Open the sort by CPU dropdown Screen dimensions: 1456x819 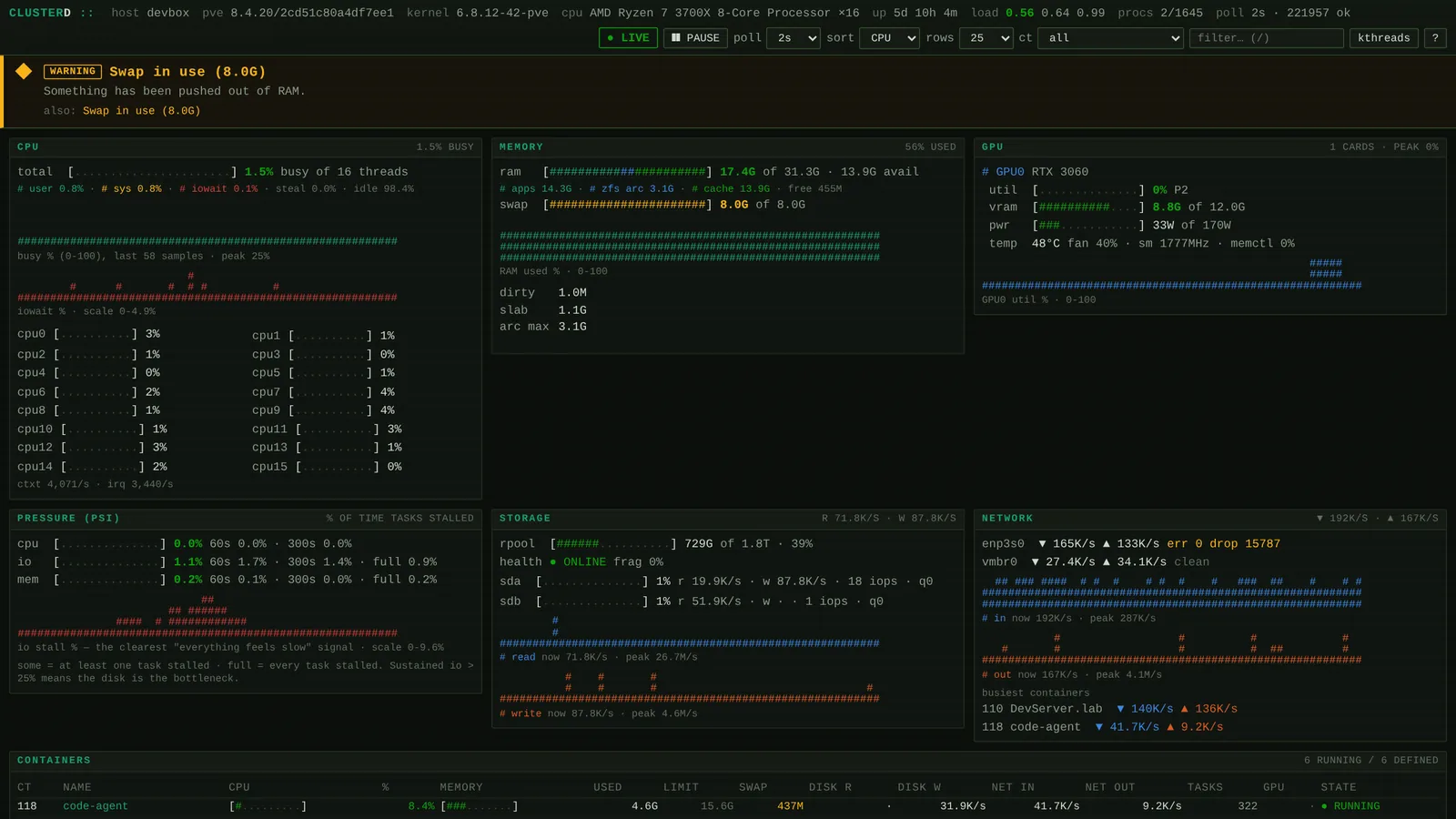click(x=889, y=38)
